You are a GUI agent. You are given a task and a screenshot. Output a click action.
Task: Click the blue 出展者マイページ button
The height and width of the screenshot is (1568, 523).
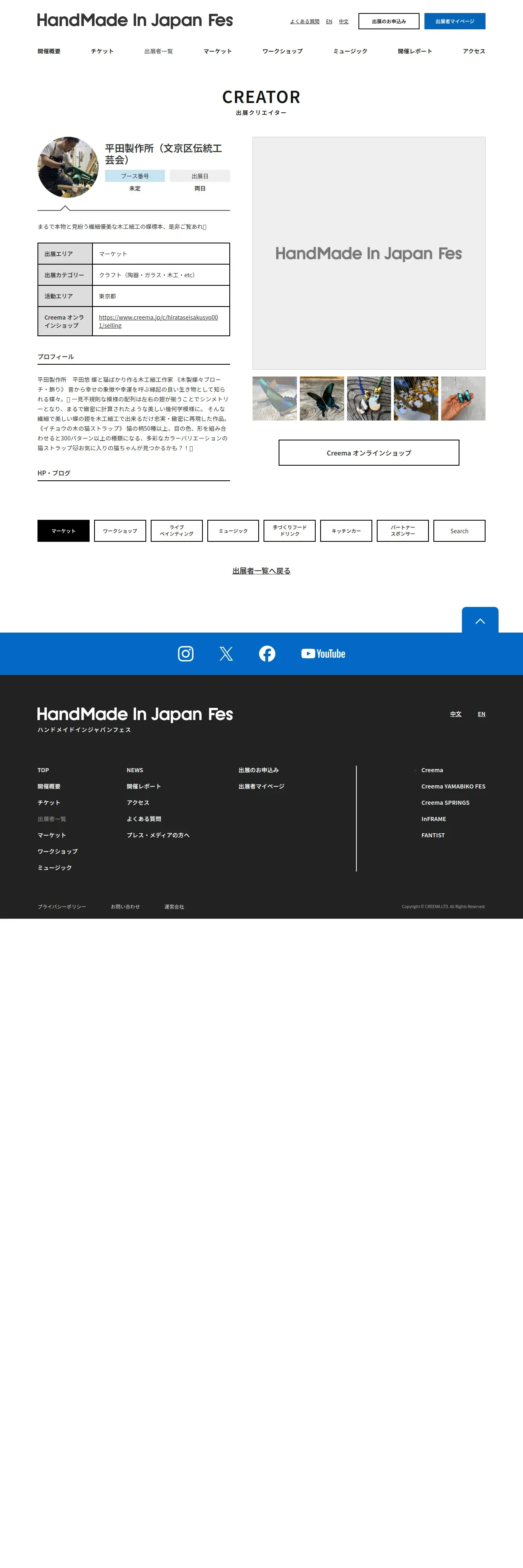click(455, 21)
